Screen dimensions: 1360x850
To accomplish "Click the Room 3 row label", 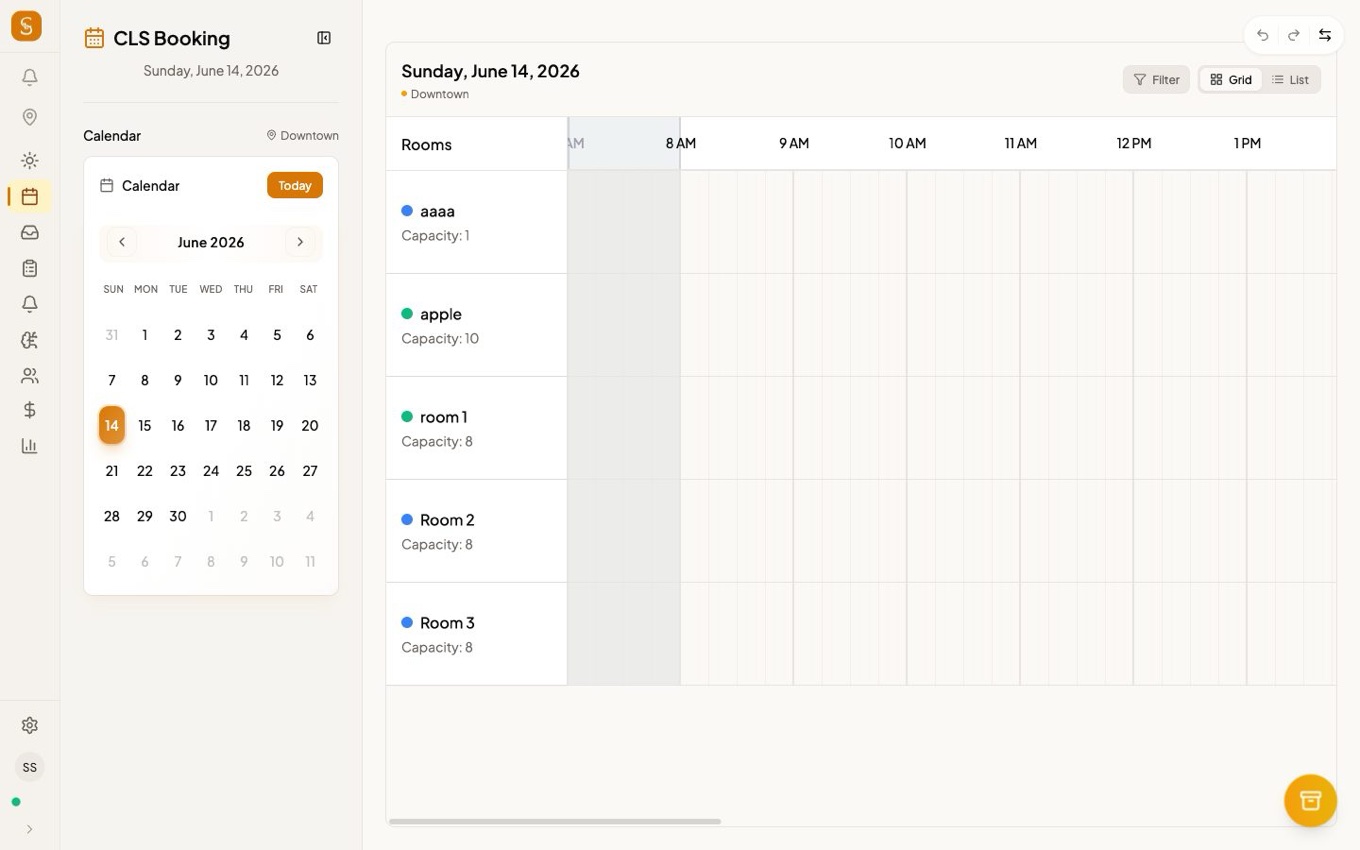I will tap(447, 623).
